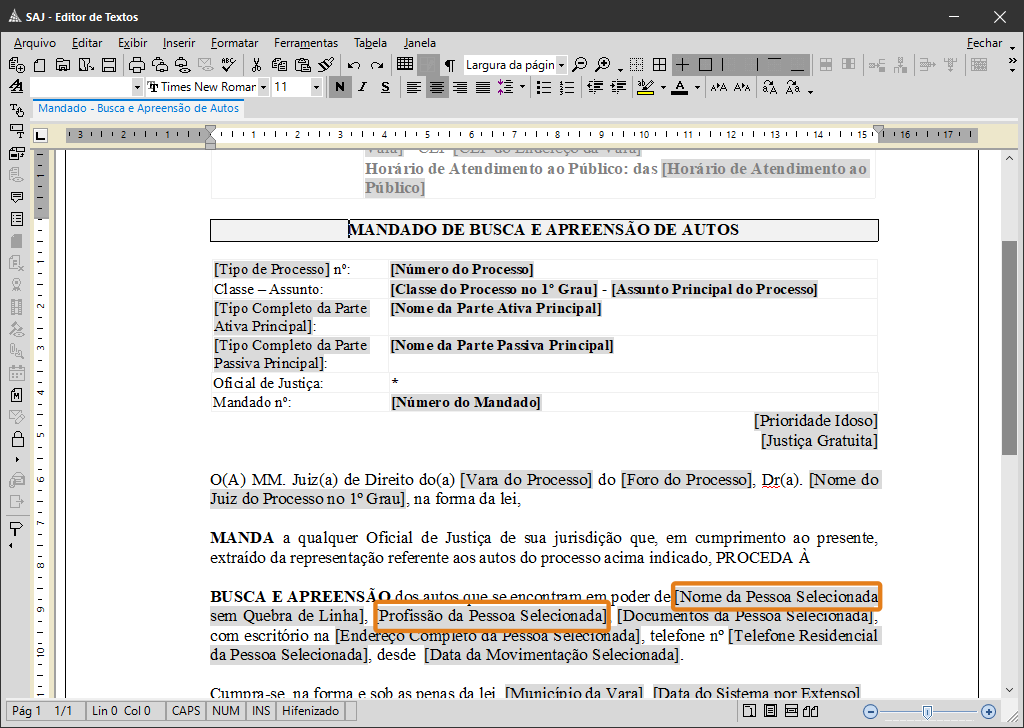Toggle underline S formatting
The width and height of the screenshot is (1024, 728).
[x=385, y=87]
